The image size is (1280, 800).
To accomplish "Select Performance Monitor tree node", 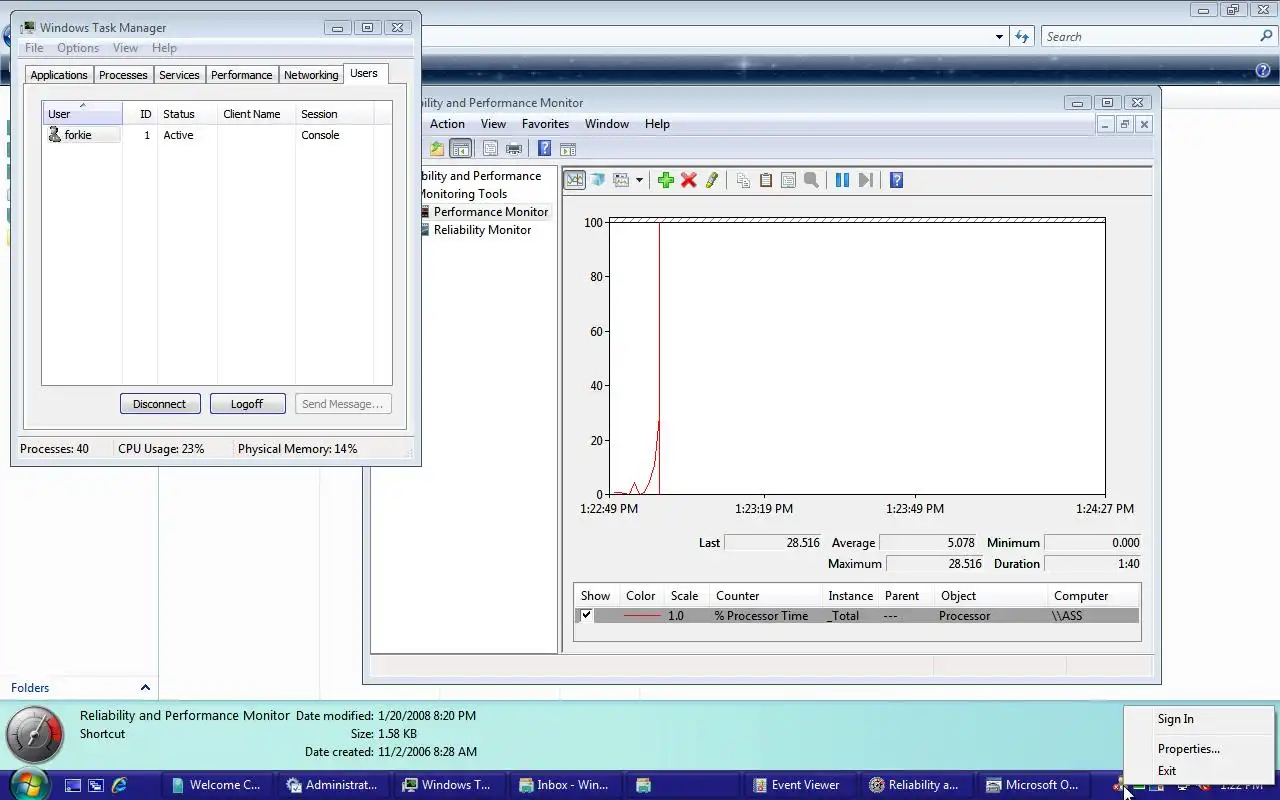I will coord(490,212).
